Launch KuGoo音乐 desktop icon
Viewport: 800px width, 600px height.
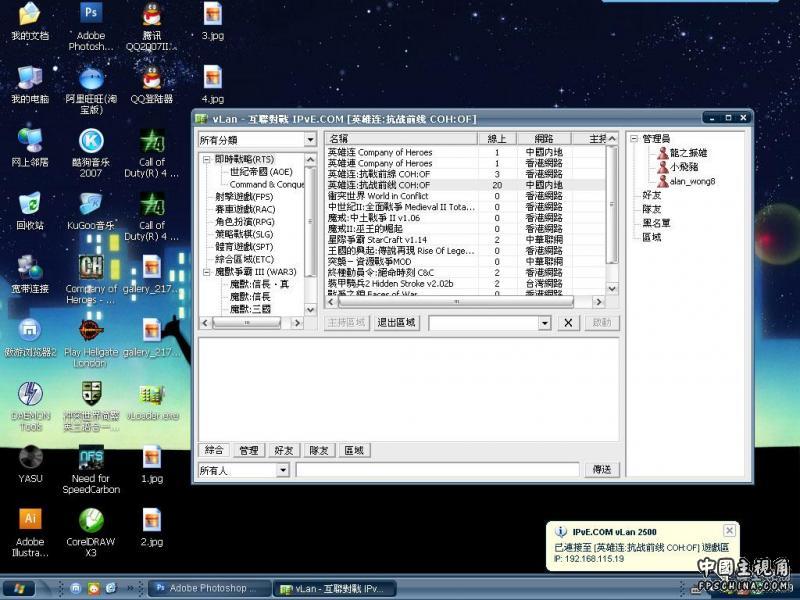91,211
